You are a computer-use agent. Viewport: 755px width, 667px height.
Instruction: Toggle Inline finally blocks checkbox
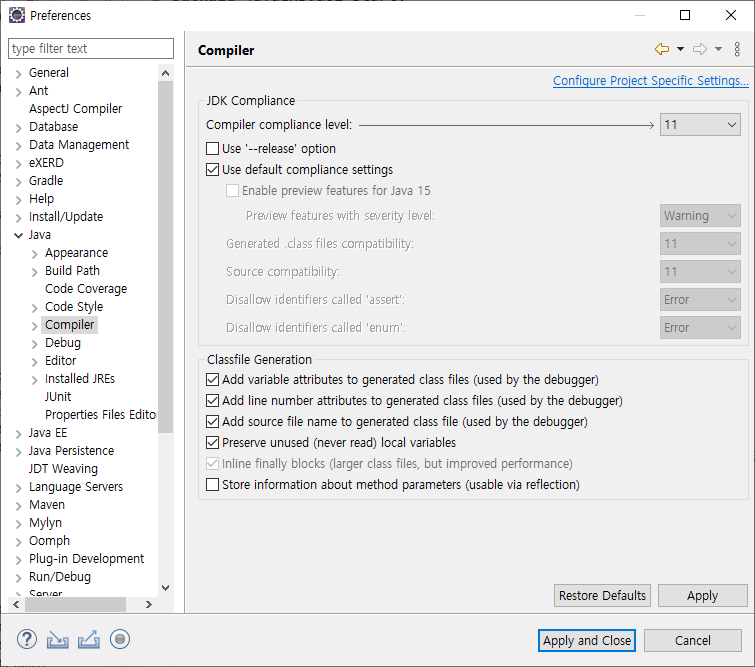pyautogui.click(x=212, y=464)
